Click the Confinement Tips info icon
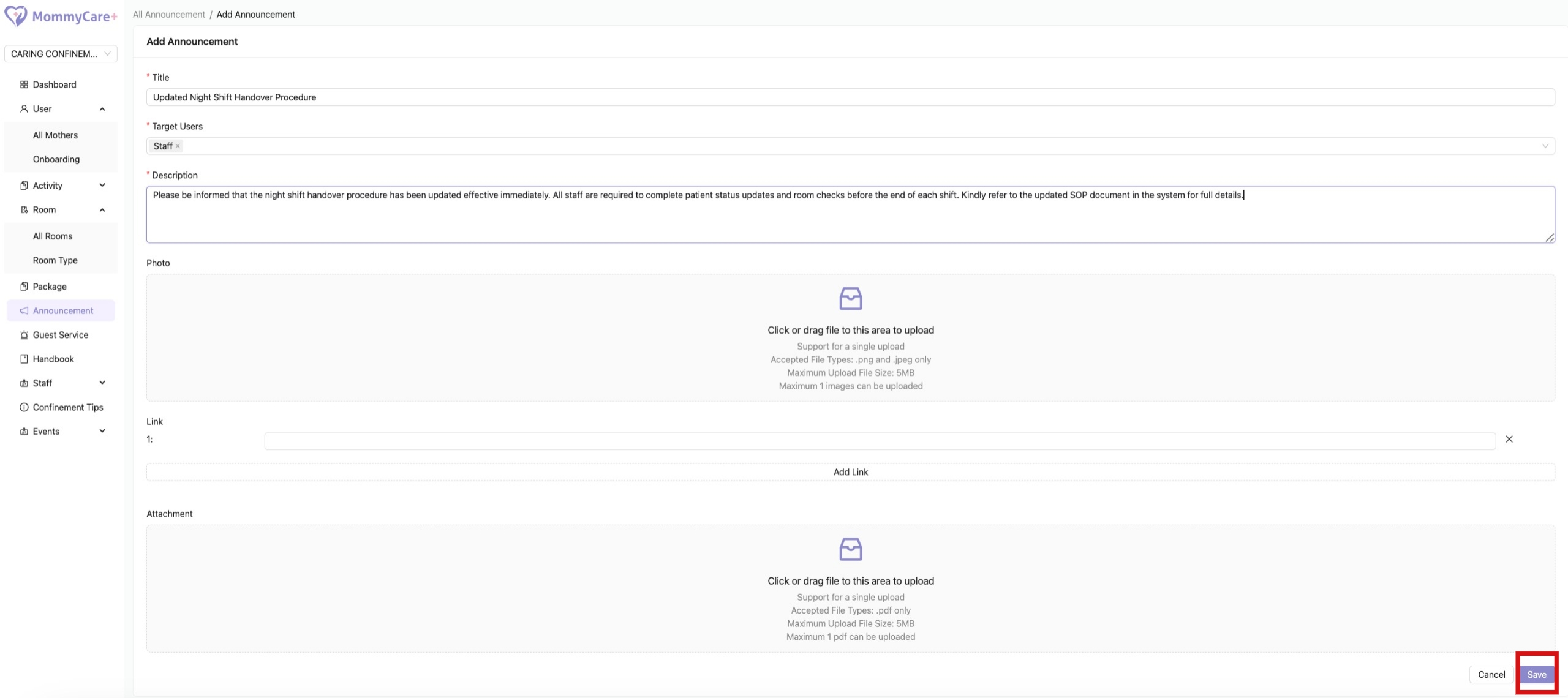This screenshot has height=698, width=1568. tap(24, 407)
